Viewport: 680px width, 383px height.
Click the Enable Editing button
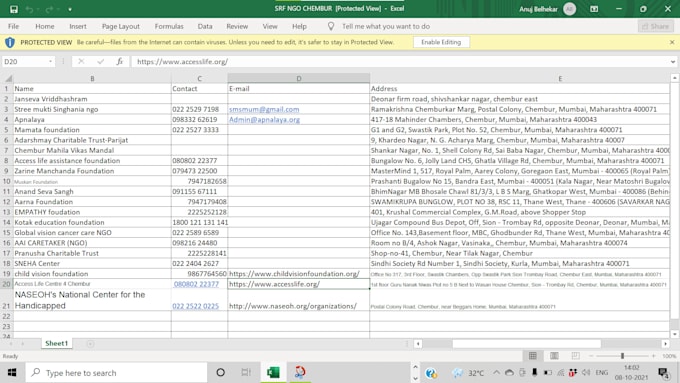tap(441, 42)
